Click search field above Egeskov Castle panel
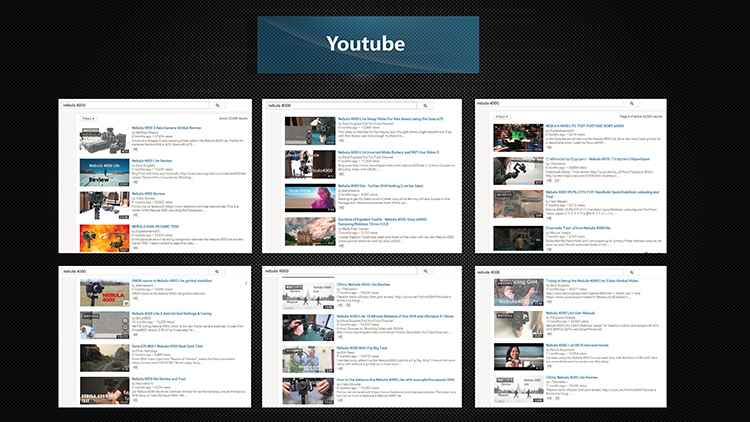Viewport: 750px width, 422px height. point(342,105)
